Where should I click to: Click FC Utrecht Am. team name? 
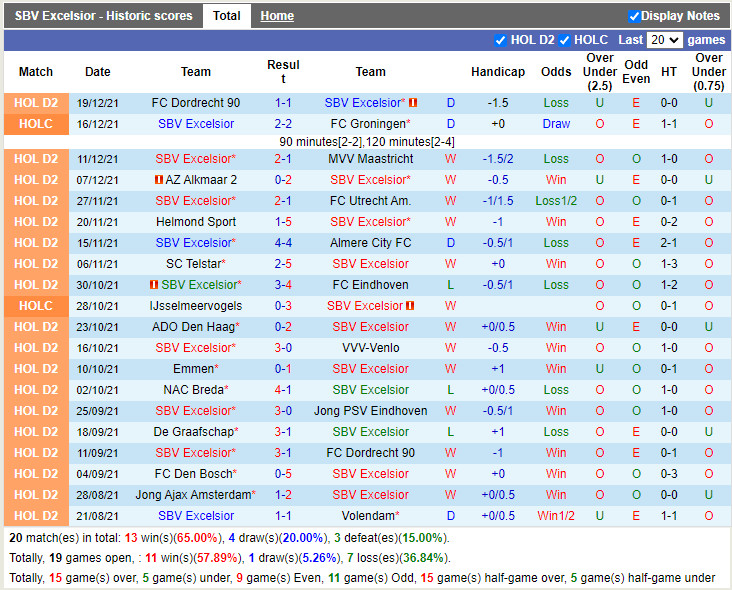click(x=370, y=201)
